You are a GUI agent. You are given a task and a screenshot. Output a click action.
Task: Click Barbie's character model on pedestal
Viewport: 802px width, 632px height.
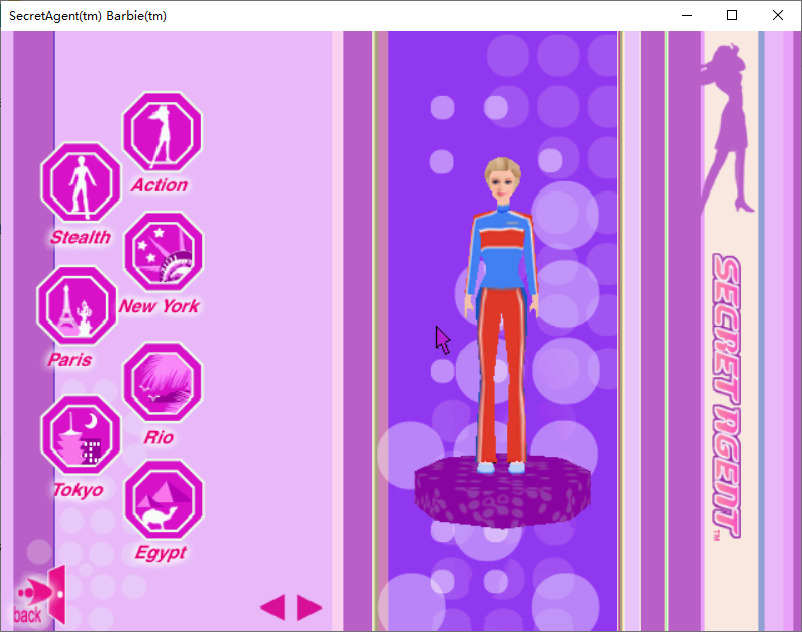tap(502, 314)
